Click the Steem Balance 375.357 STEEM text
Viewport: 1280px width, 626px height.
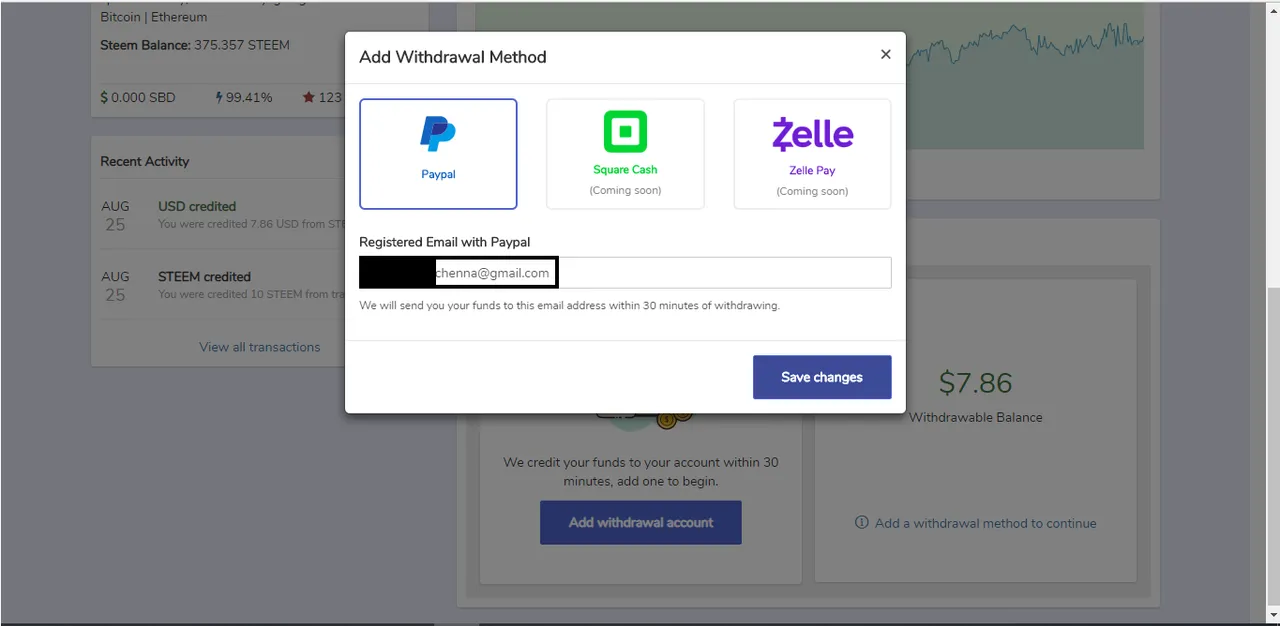[195, 45]
